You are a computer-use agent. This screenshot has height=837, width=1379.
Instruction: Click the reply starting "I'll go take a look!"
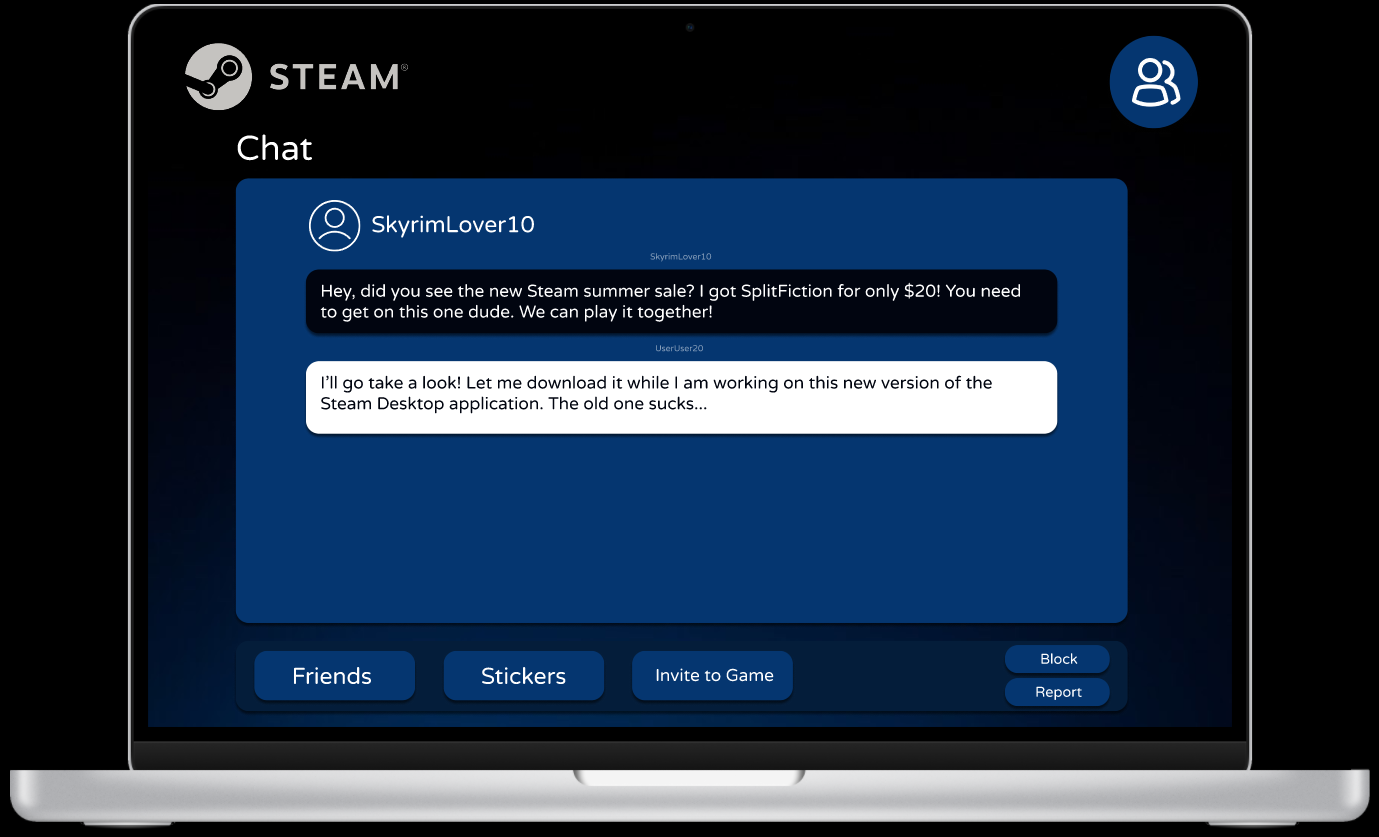(681, 397)
